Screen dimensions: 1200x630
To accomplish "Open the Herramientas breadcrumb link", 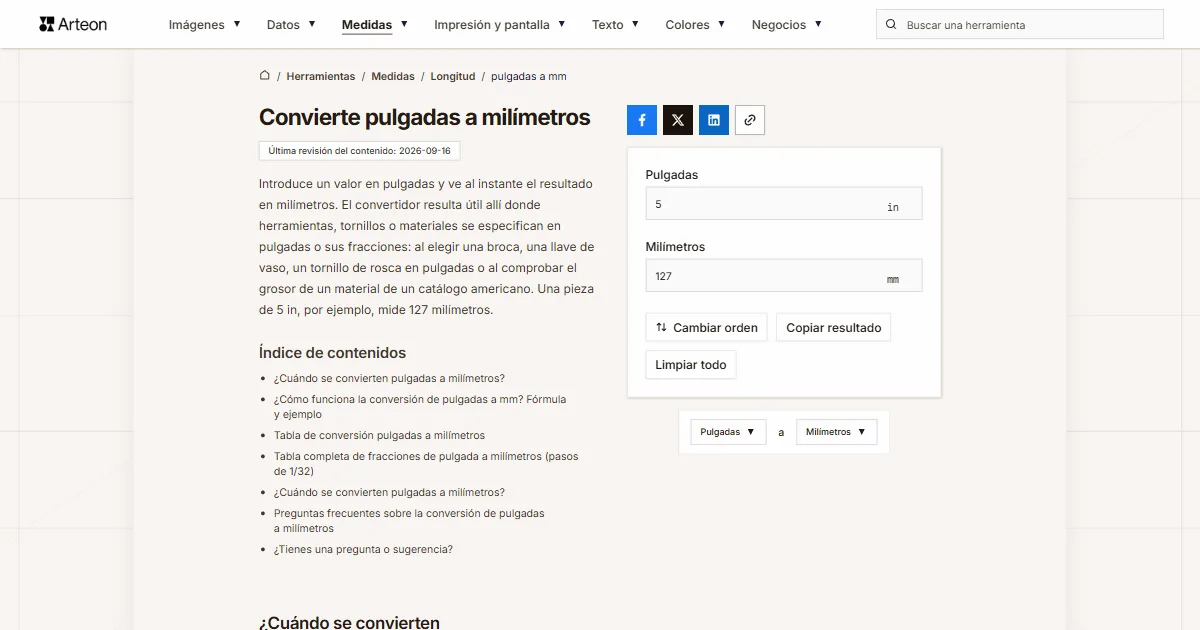I will tap(321, 76).
